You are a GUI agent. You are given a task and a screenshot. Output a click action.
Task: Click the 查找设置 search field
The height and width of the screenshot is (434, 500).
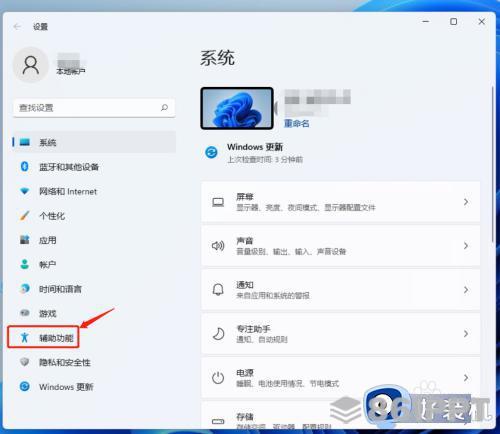coord(94,108)
